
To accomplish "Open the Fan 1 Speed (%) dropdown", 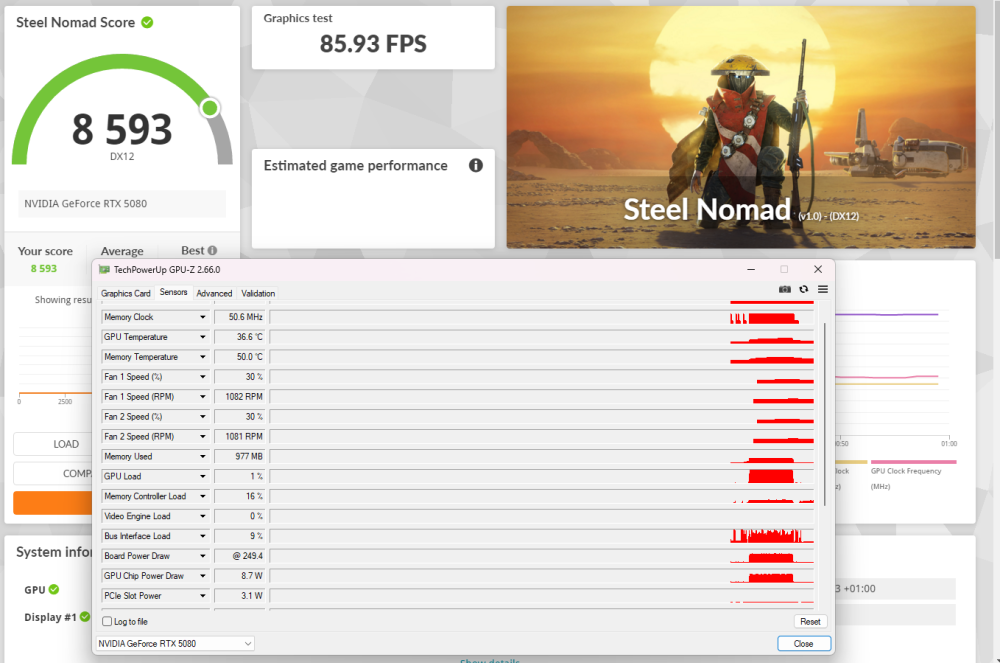I will click(x=203, y=377).
